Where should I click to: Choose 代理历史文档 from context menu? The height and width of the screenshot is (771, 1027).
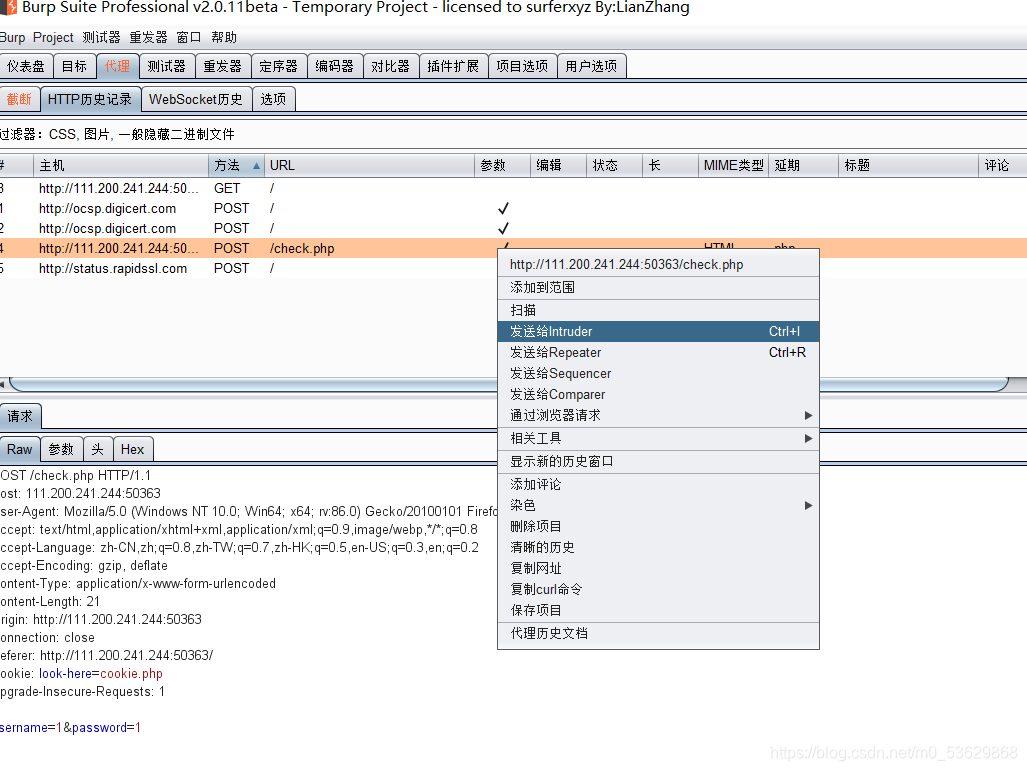[658, 633]
